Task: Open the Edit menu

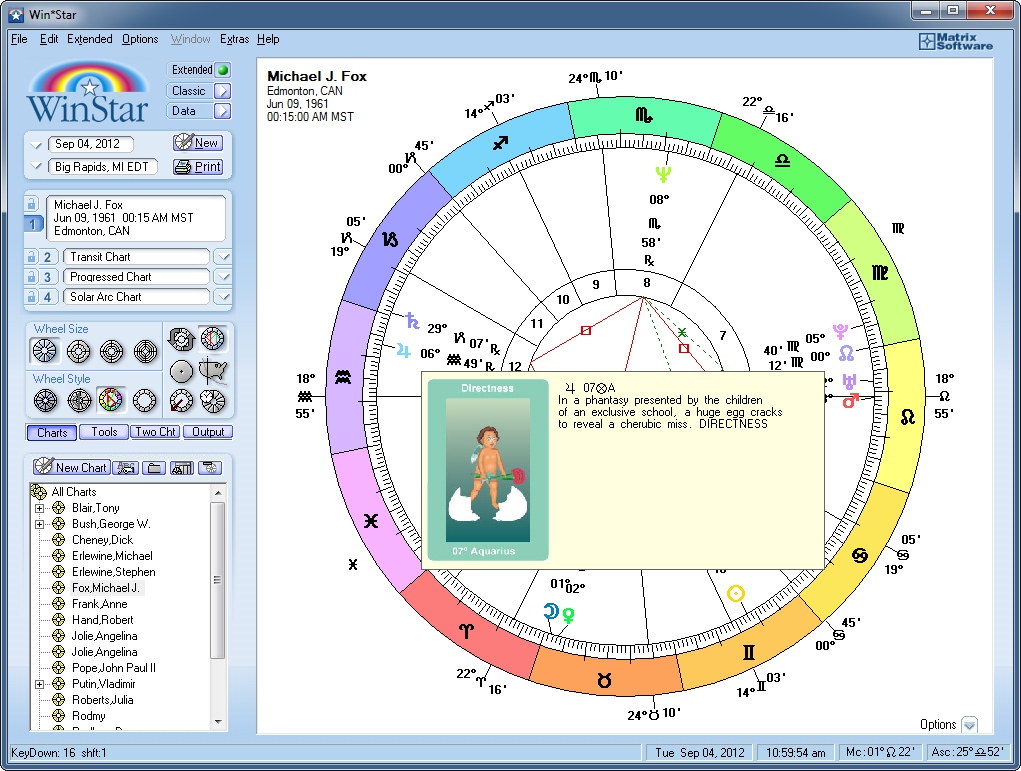Action: (49, 39)
